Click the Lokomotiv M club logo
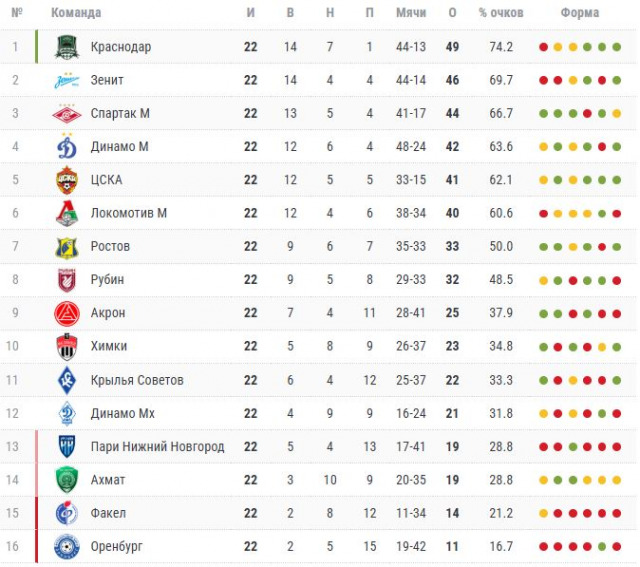 [66, 213]
